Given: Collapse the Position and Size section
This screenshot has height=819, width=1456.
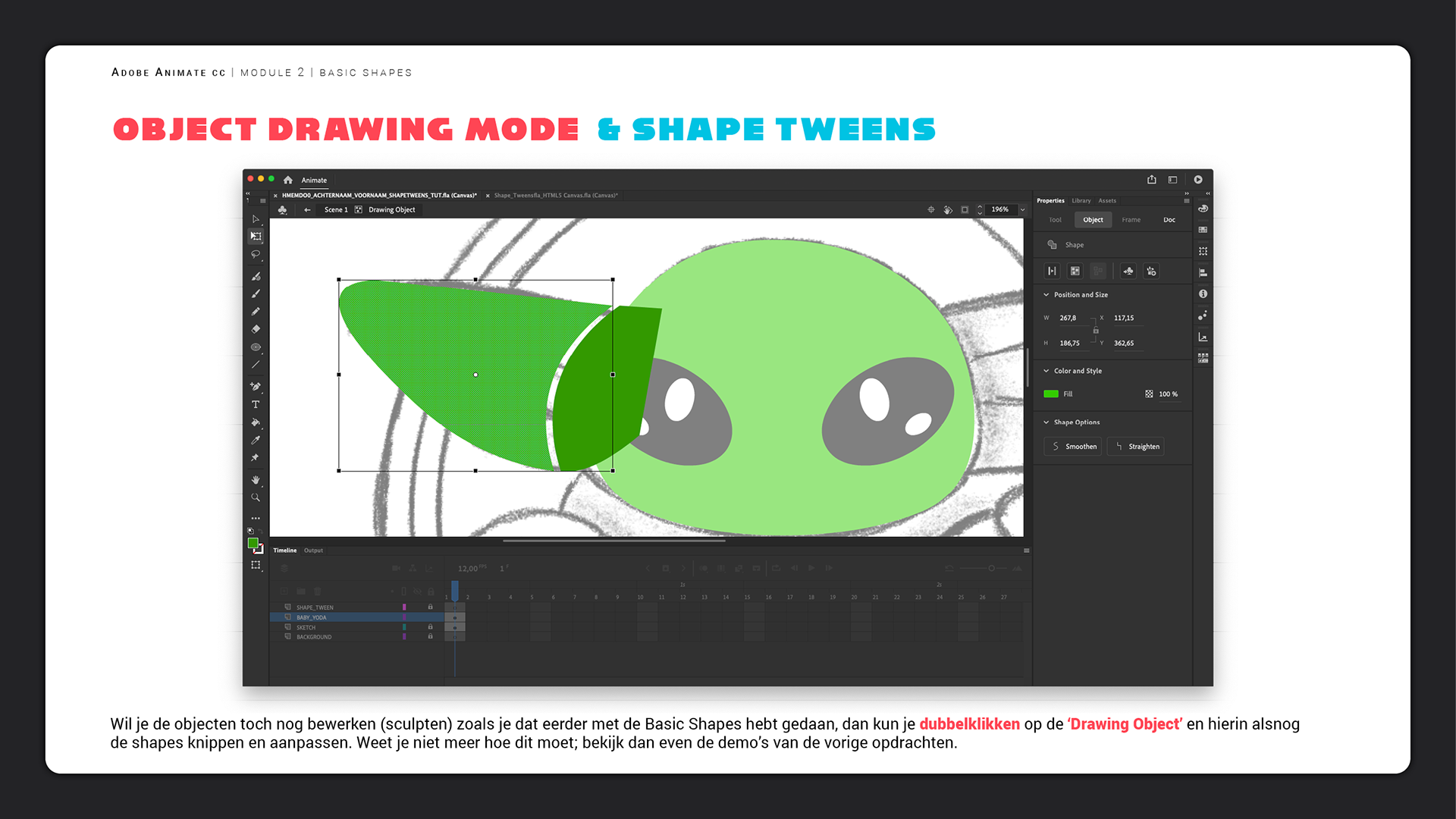Looking at the screenshot, I should [x=1046, y=295].
